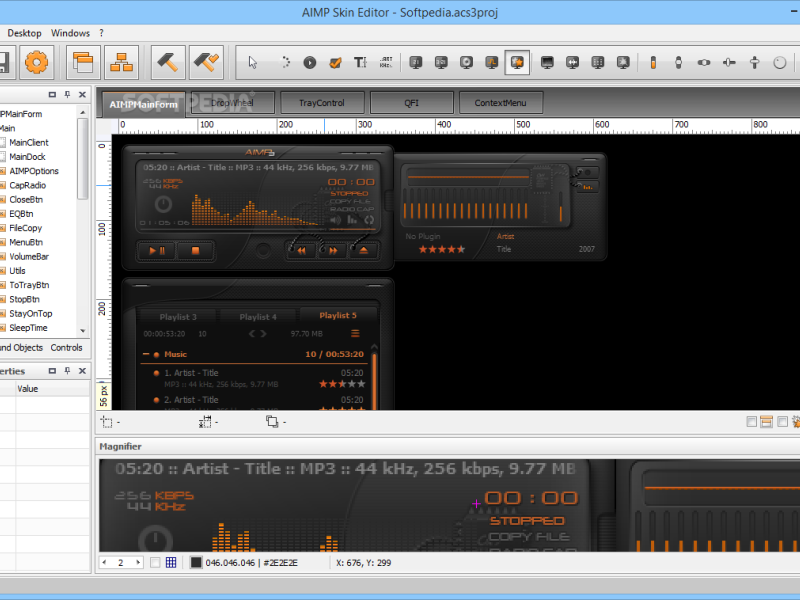Screen dimensions: 800x600
Task: Switch to the AIMPMainForm tab
Action: pyautogui.click(x=144, y=104)
